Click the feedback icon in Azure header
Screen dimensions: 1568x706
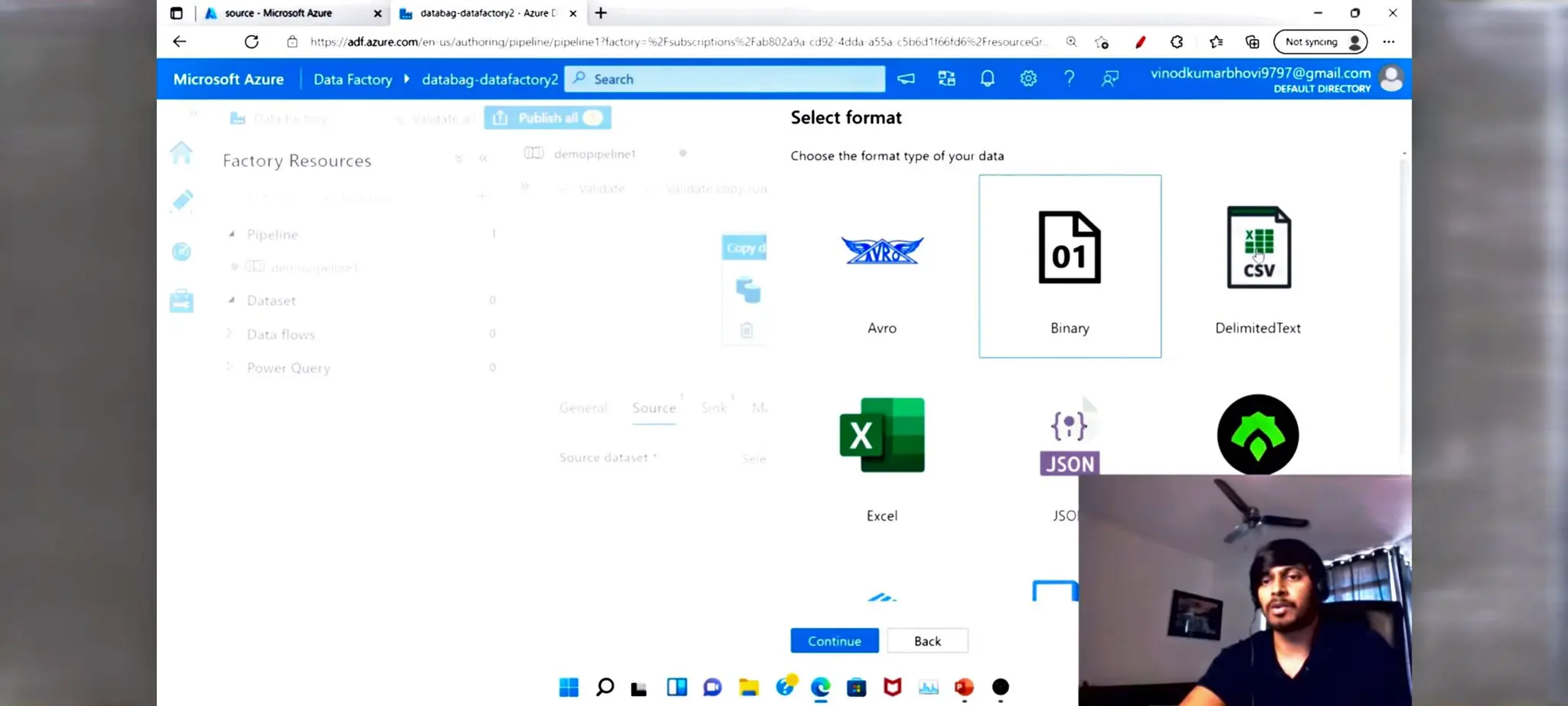(x=1109, y=79)
